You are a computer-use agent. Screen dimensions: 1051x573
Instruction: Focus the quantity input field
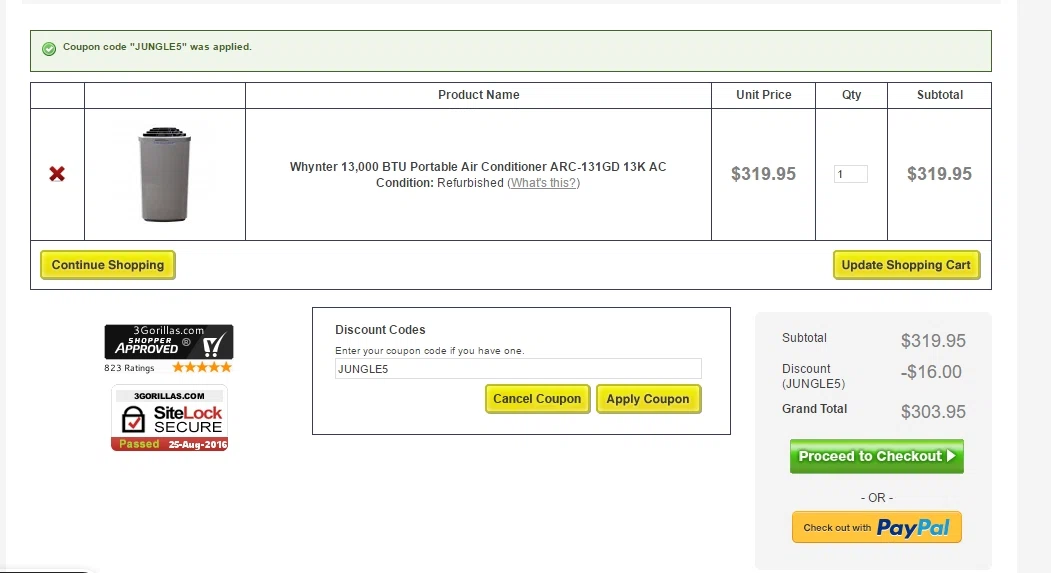(851, 174)
